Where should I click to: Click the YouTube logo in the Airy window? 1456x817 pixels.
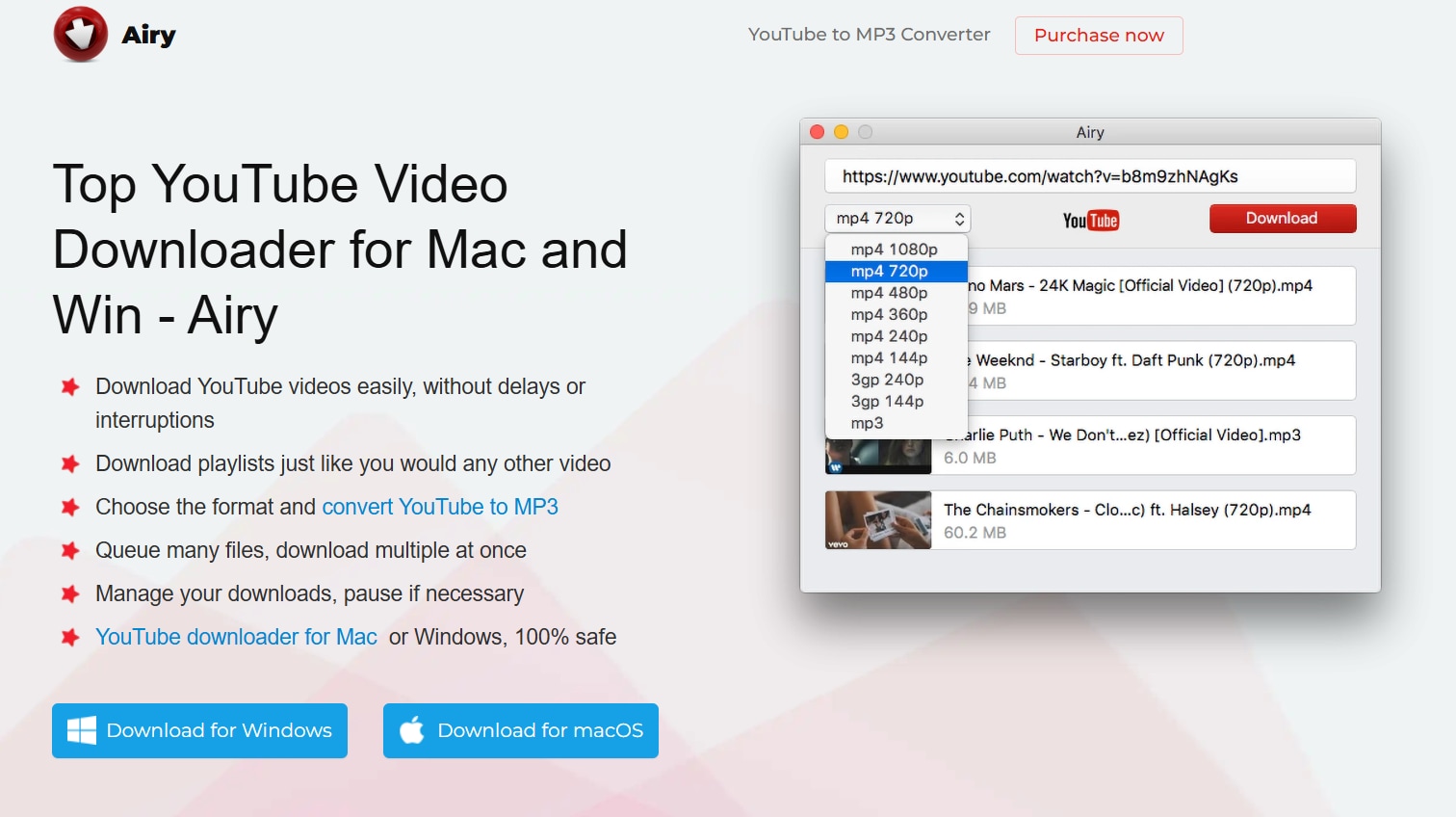[x=1090, y=221]
